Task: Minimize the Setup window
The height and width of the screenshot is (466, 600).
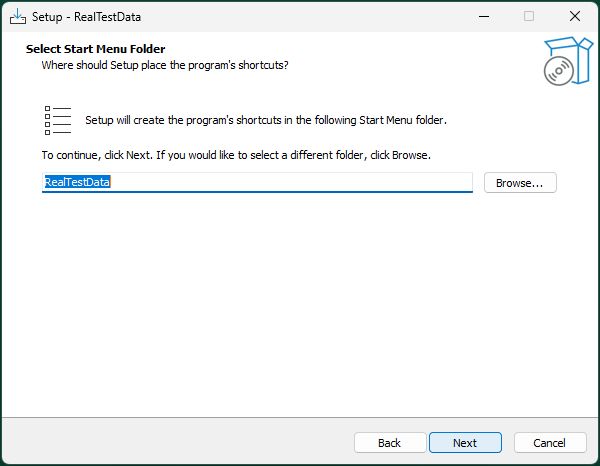Action: click(x=484, y=16)
